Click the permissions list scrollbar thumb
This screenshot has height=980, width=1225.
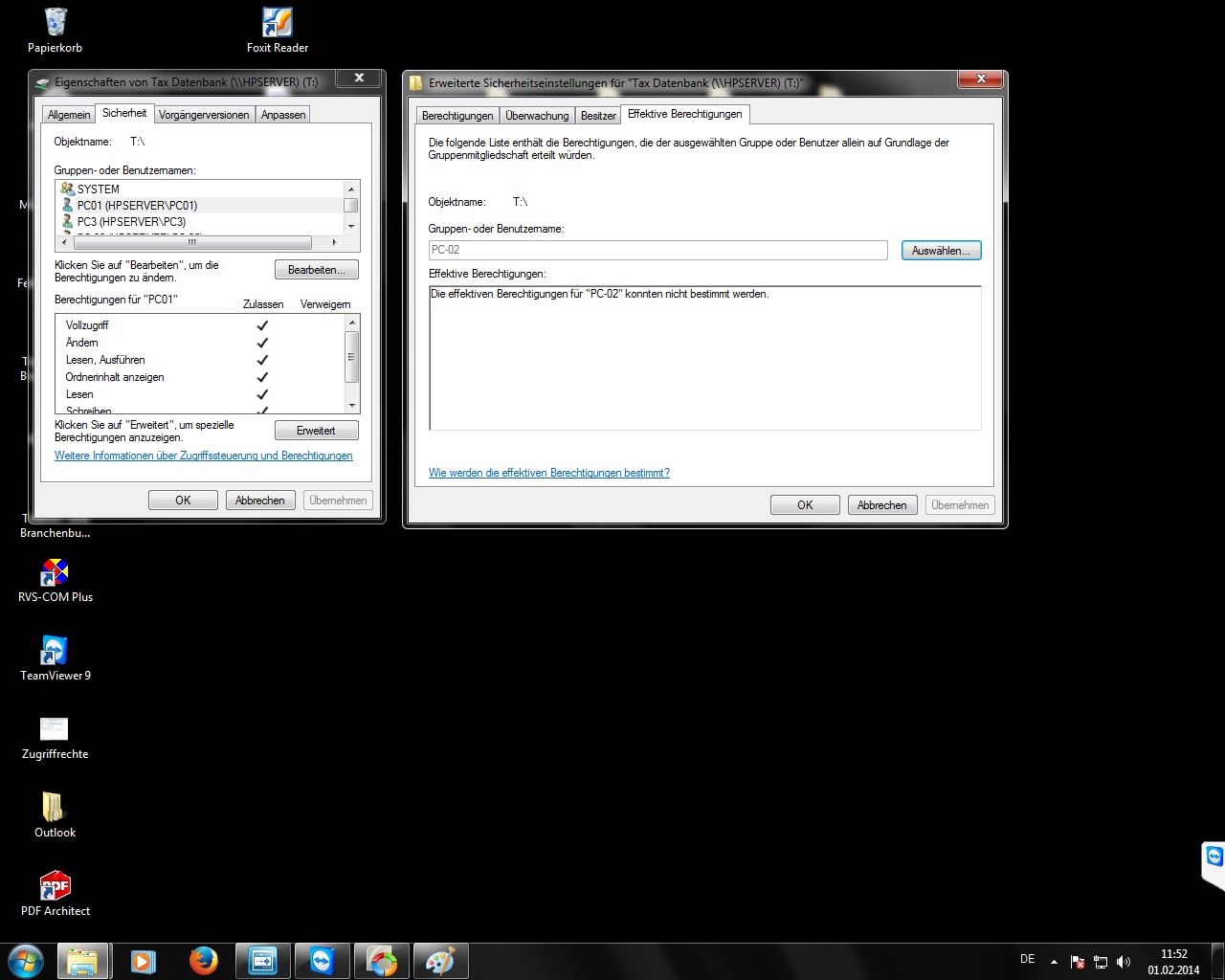tap(351, 358)
